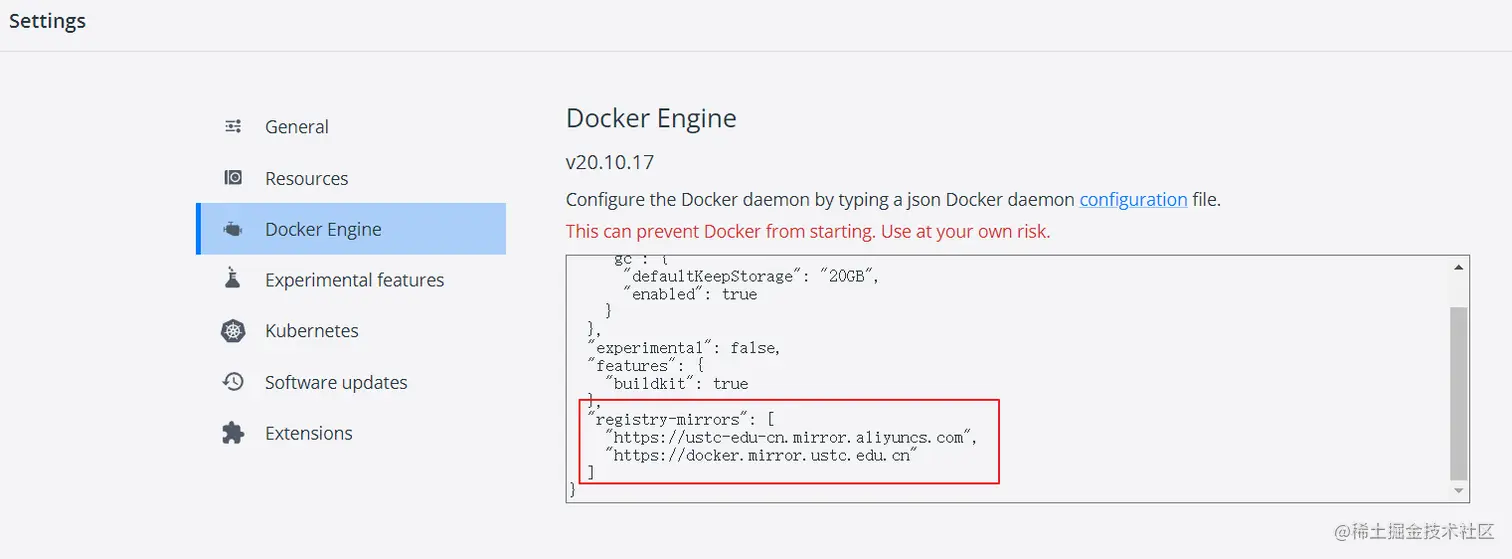Click the Docker Engine whale icon
The height and width of the screenshot is (559, 1512).
point(233,229)
